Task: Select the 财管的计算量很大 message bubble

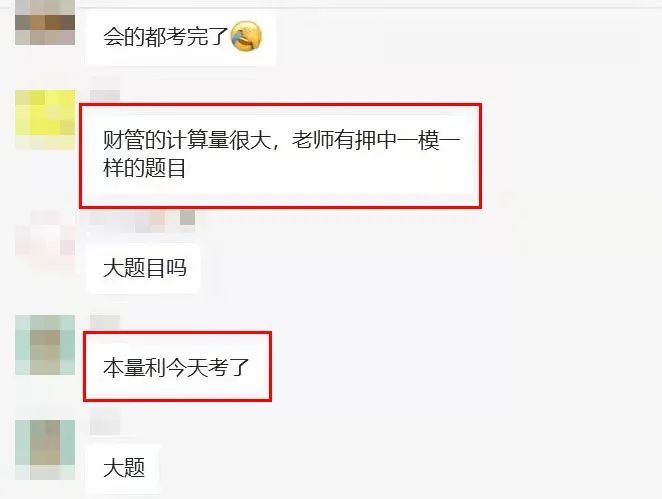Action: tap(280, 155)
